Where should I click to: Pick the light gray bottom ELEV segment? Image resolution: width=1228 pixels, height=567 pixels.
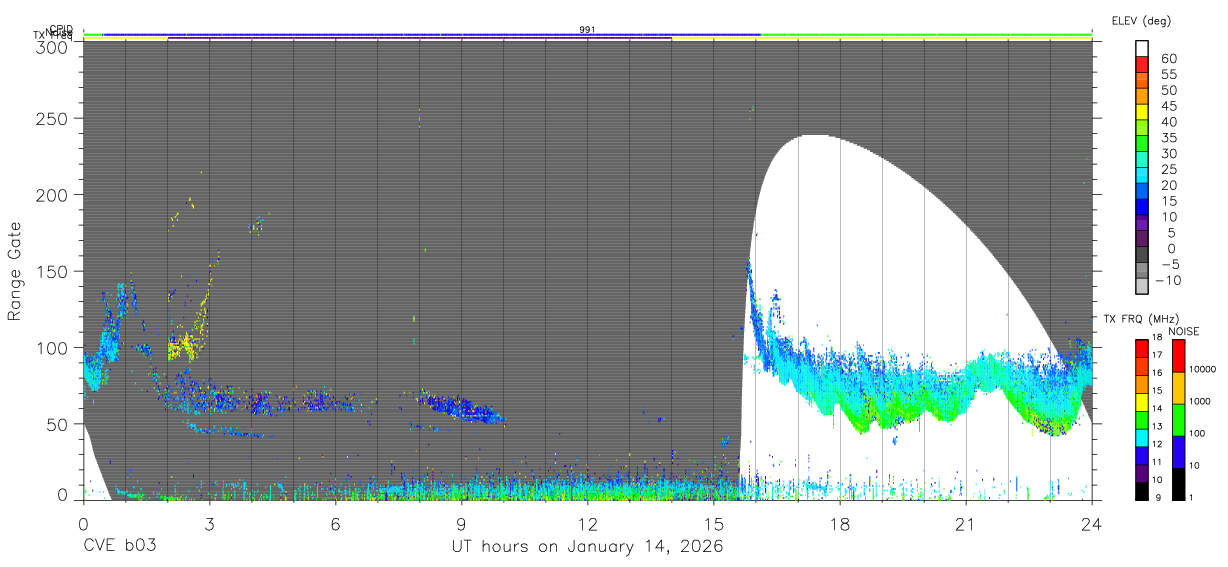click(1142, 286)
